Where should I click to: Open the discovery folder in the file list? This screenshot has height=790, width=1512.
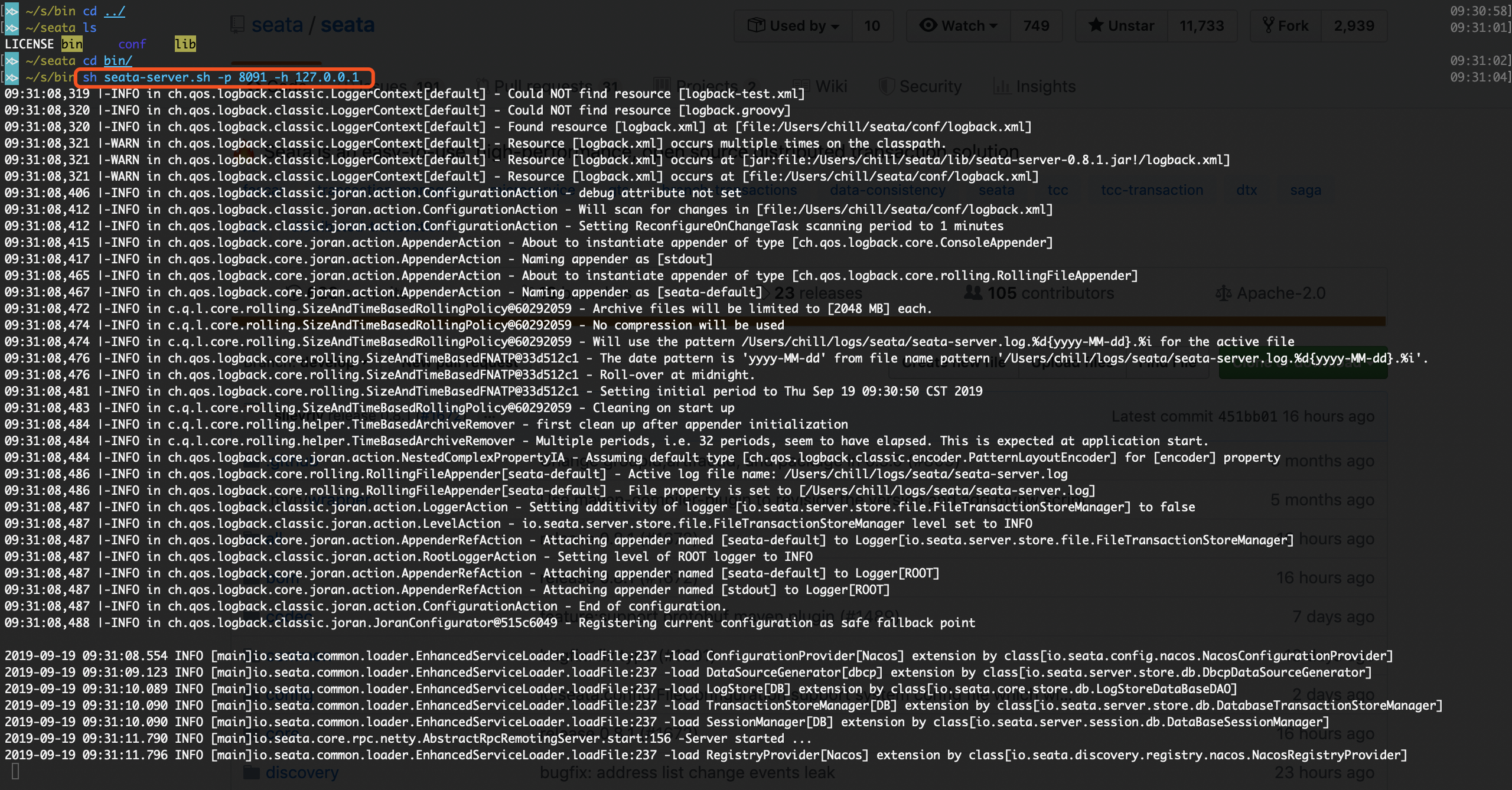(302, 772)
